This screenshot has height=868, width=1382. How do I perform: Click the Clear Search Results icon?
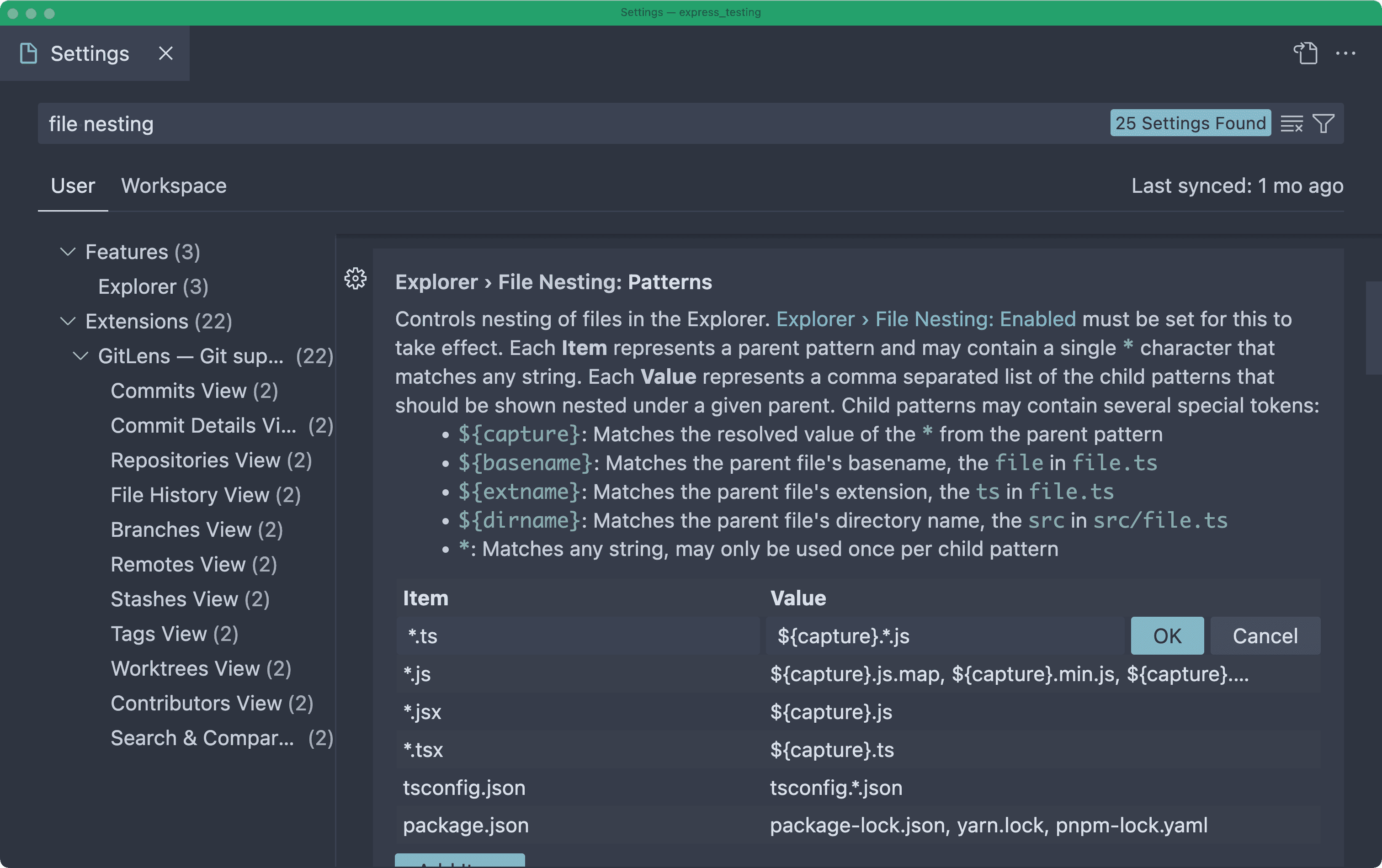1292,123
